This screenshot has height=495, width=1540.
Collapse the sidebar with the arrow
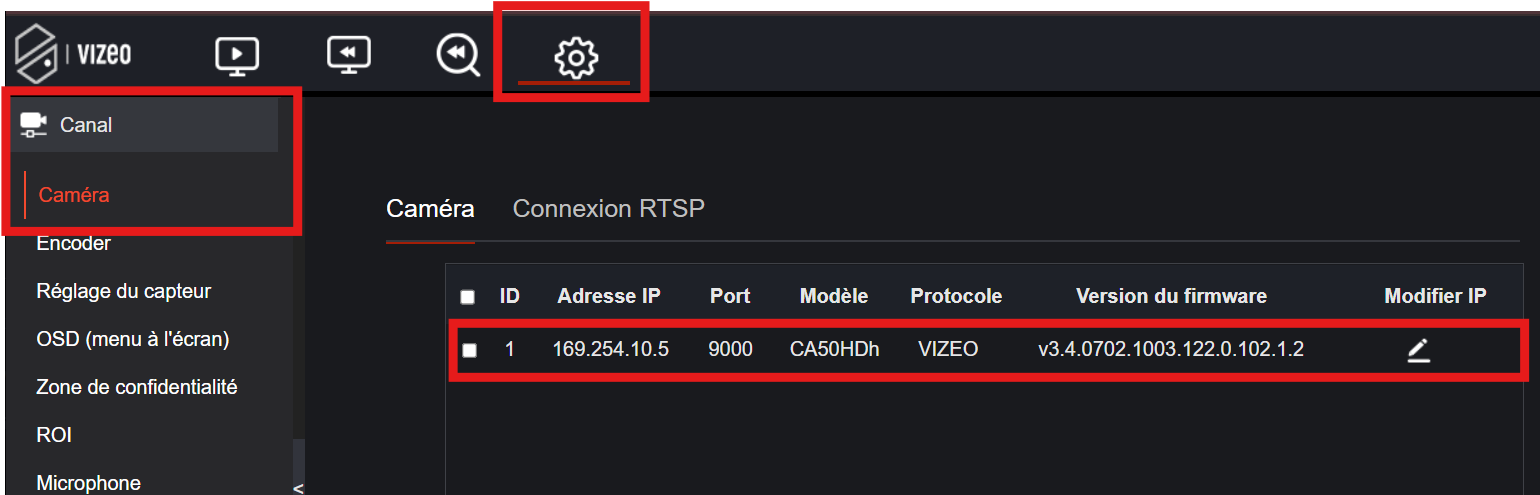click(x=297, y=487)
